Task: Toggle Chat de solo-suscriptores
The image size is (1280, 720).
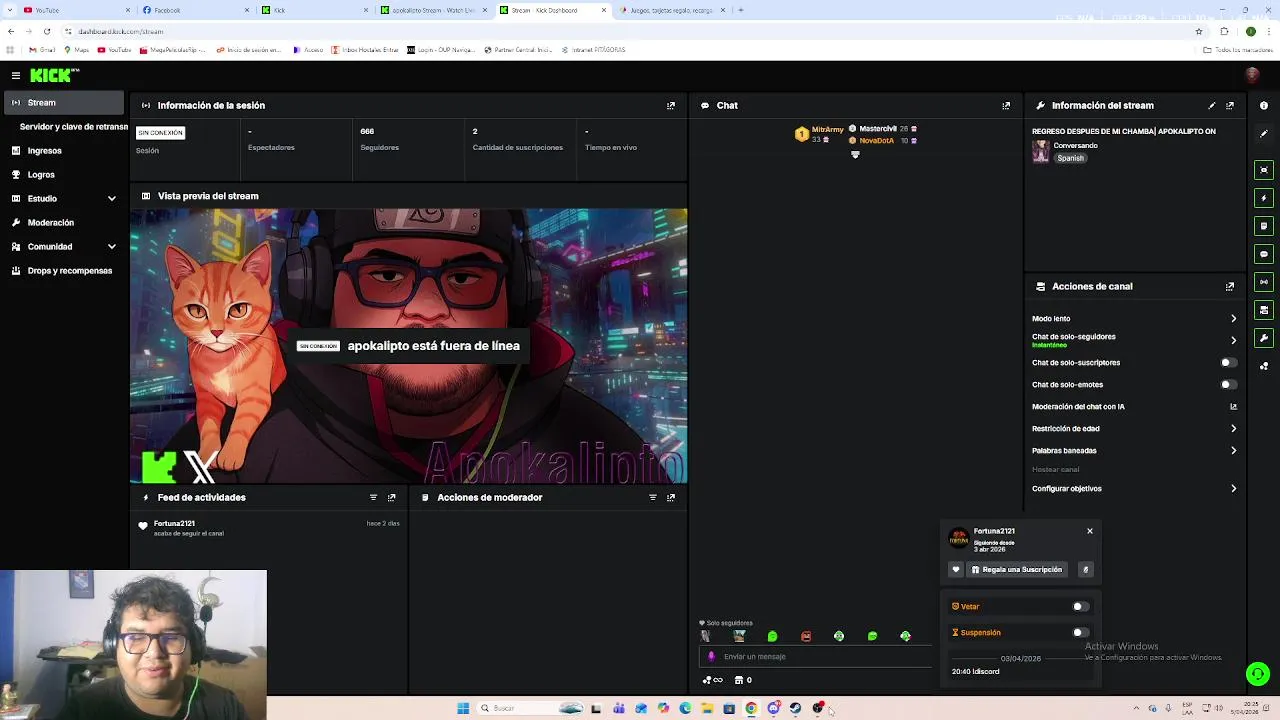Action: pyautogui.click(x=1229, y=363)
